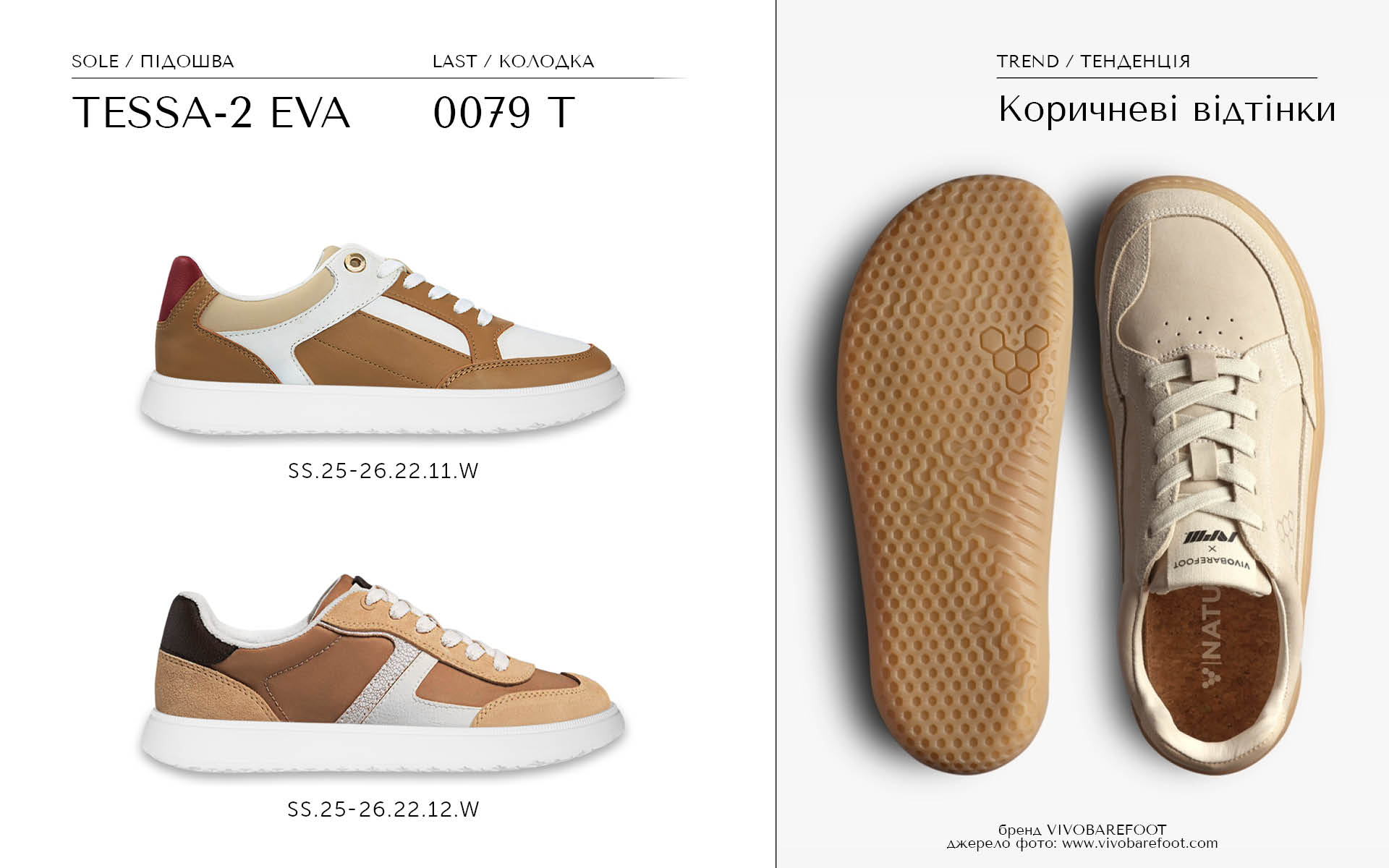Image resolution: width=1389 pixels, height=868 pixels.
Task: Open the www.vivobarefoot.com source link
Action: coord(1140,843)
